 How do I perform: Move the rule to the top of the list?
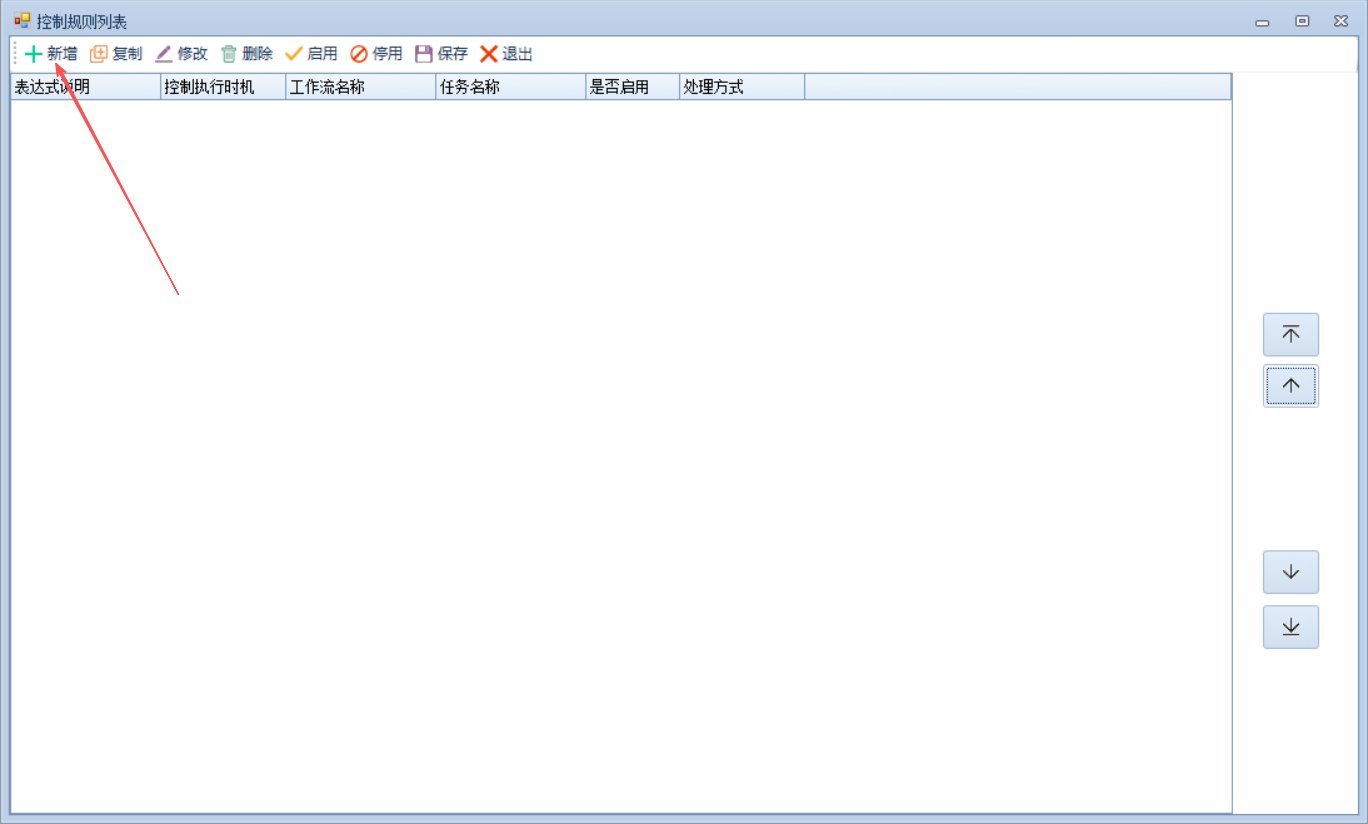click(1290, 335)
